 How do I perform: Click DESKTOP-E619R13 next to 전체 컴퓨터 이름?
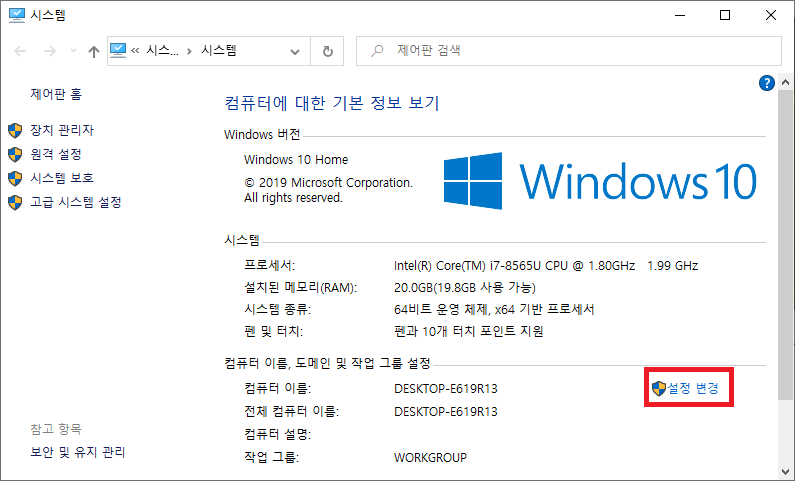(446, 412)
